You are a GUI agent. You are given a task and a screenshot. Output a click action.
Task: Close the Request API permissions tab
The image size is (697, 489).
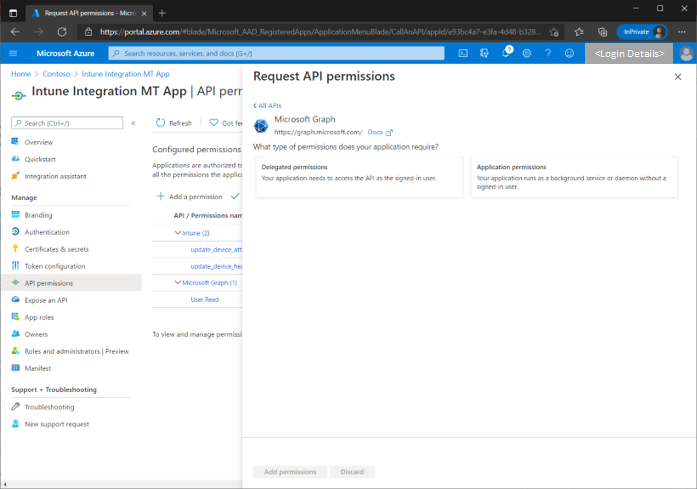(144, 13)
